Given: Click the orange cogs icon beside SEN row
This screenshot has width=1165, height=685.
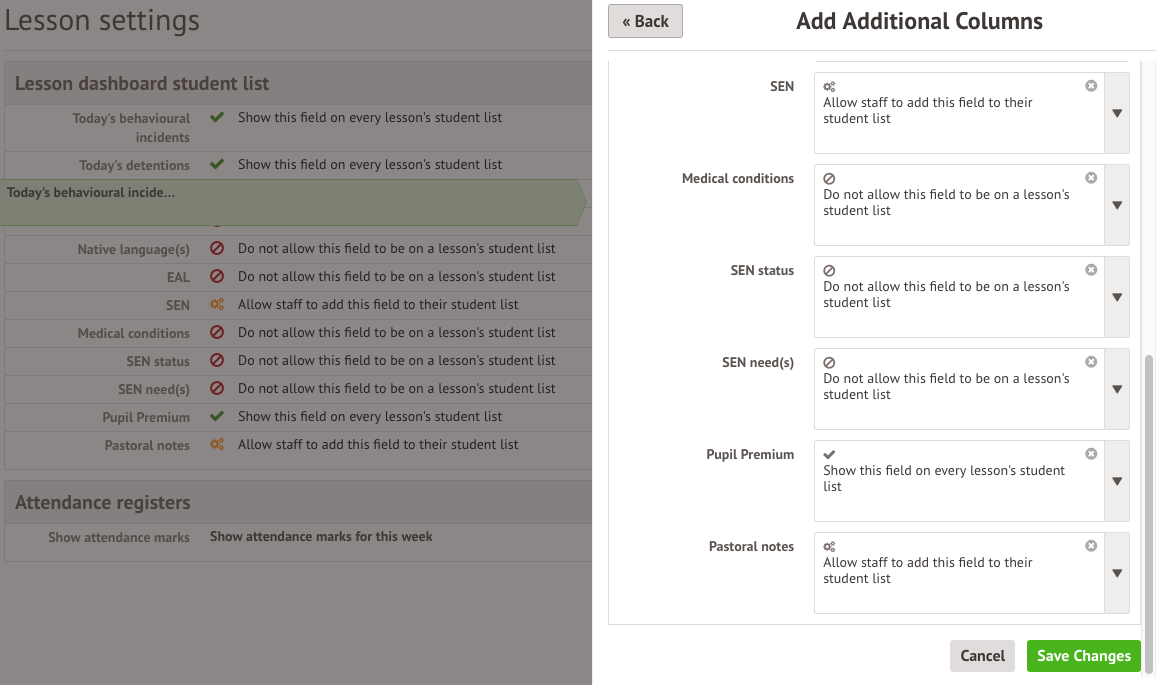Looking at the screenshot, I should [217, 304].
